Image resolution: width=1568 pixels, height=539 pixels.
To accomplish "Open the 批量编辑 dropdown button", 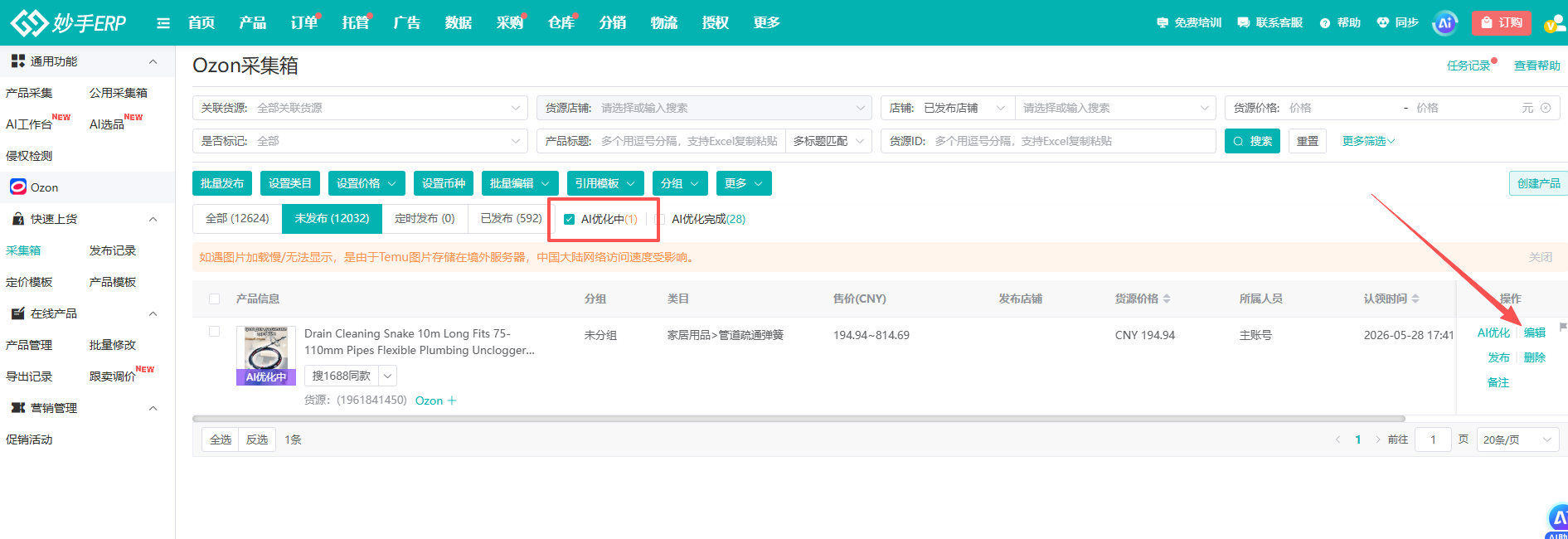I will point(520,183).
